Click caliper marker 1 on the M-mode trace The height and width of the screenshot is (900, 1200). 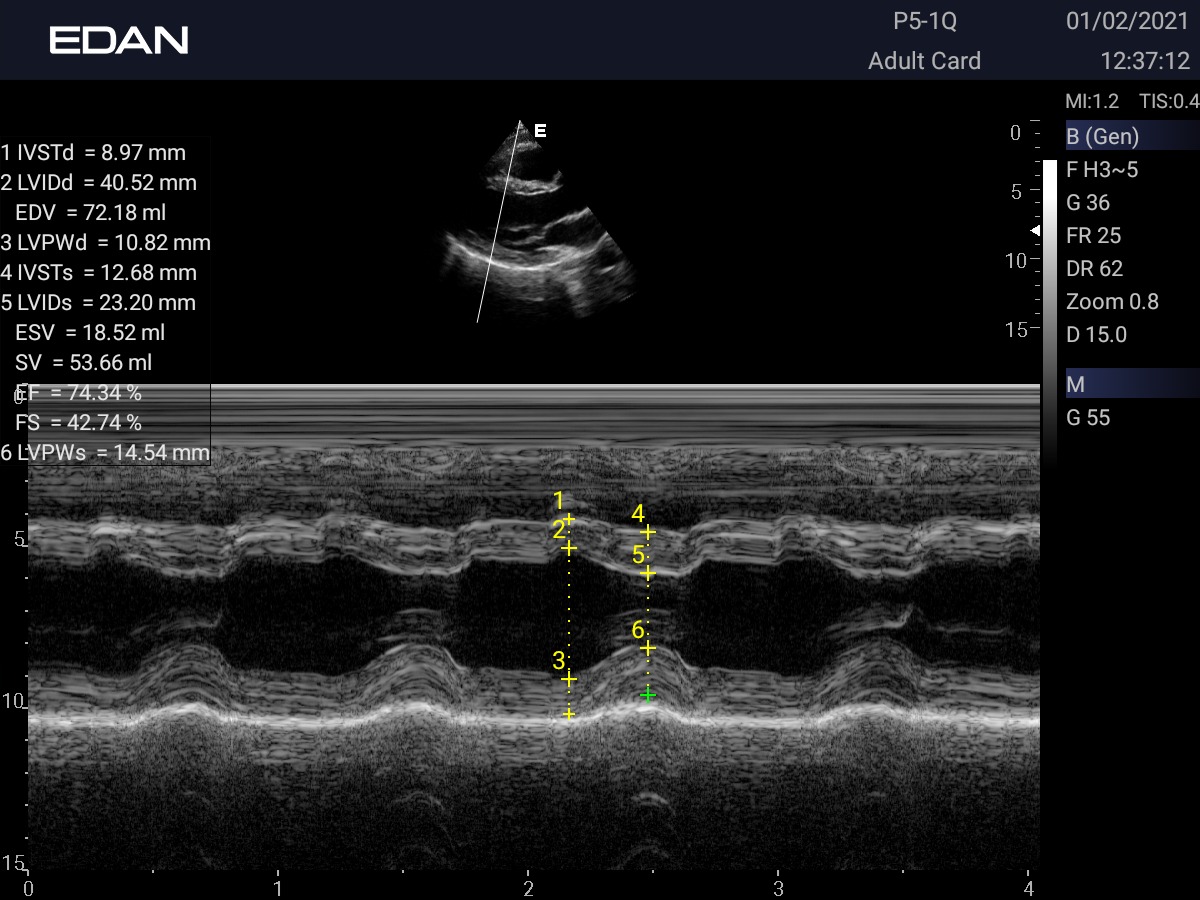pos(569,519)
